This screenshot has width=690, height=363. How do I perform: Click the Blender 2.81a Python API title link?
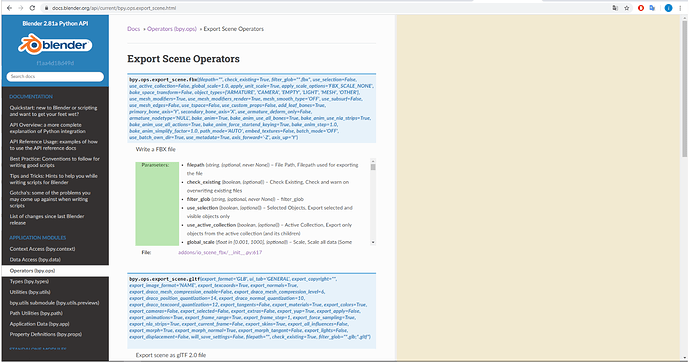click(55, 23)
